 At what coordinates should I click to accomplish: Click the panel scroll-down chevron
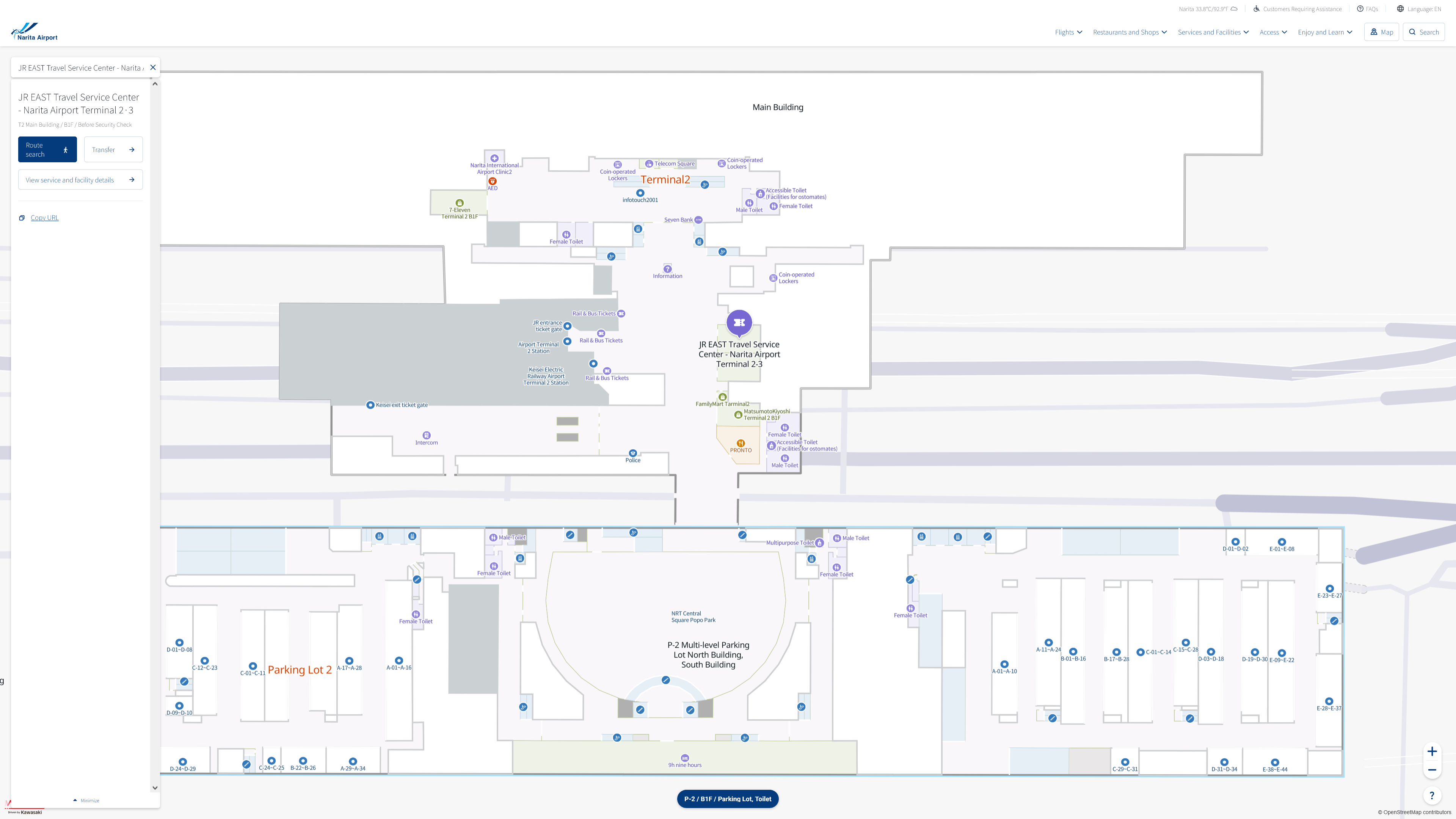155,788
